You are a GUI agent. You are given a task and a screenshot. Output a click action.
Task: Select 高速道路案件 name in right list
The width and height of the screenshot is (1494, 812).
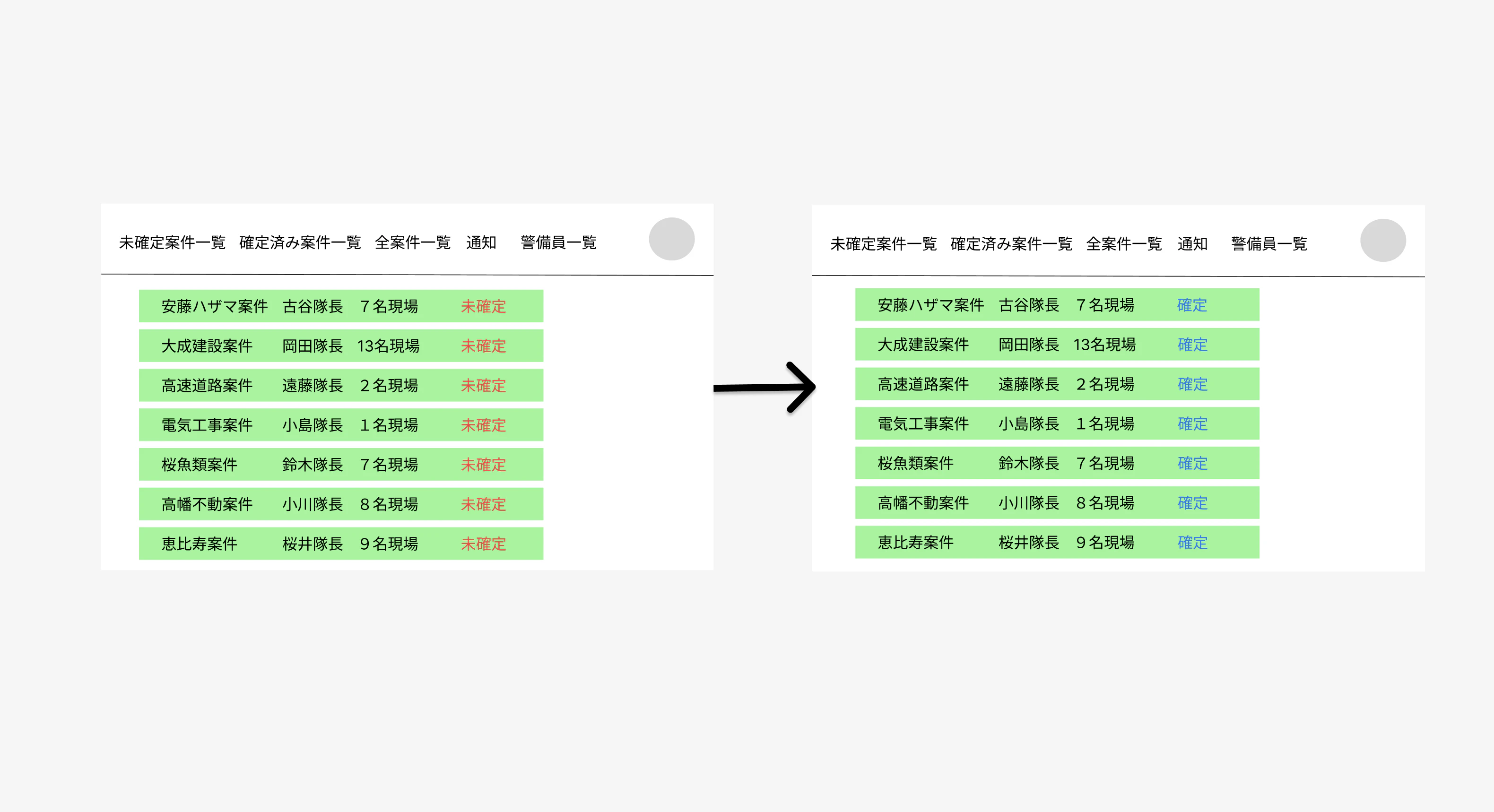click(x=923, y=384)
